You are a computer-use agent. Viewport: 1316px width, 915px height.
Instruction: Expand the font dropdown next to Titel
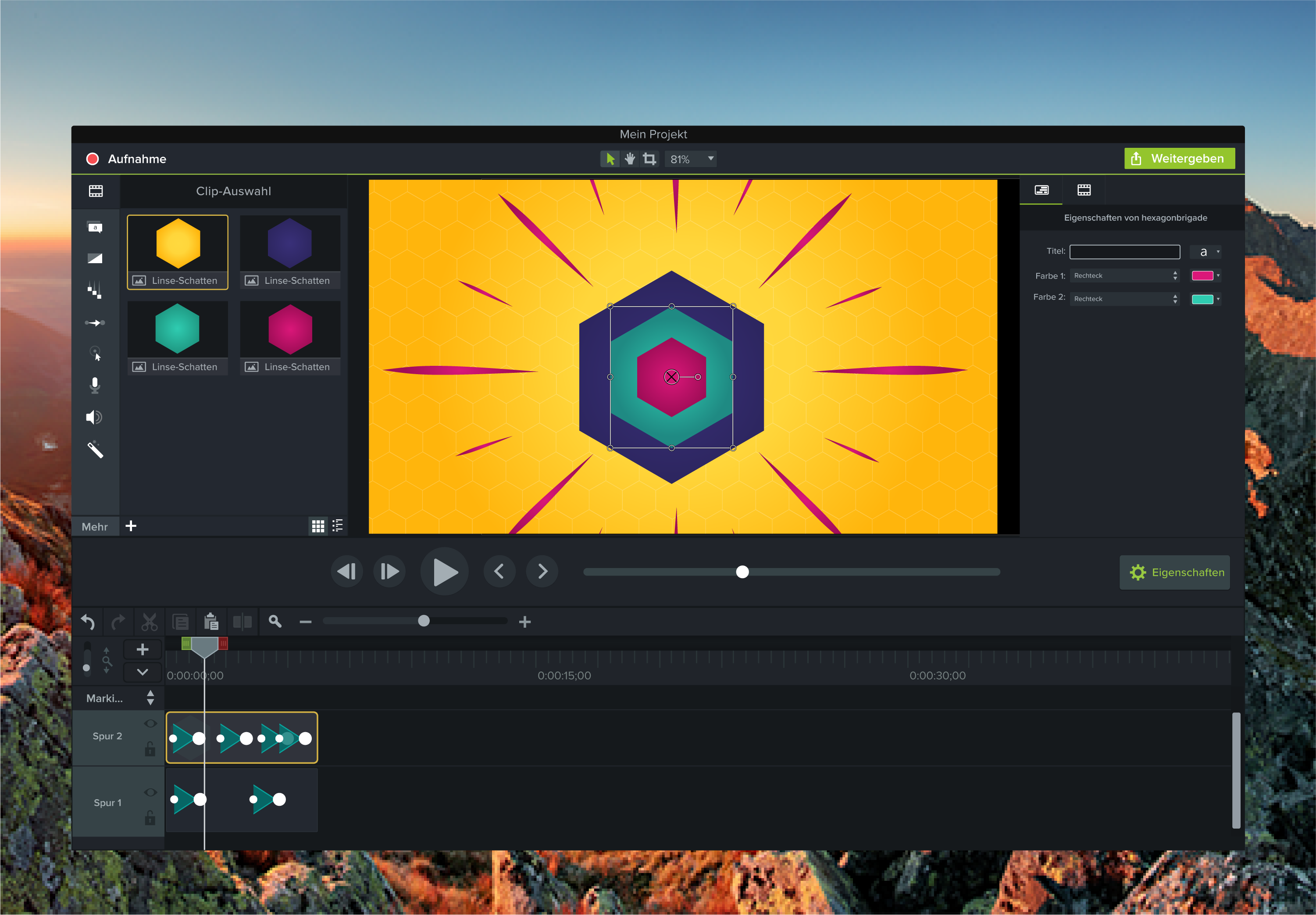(x=1205, y=252)
